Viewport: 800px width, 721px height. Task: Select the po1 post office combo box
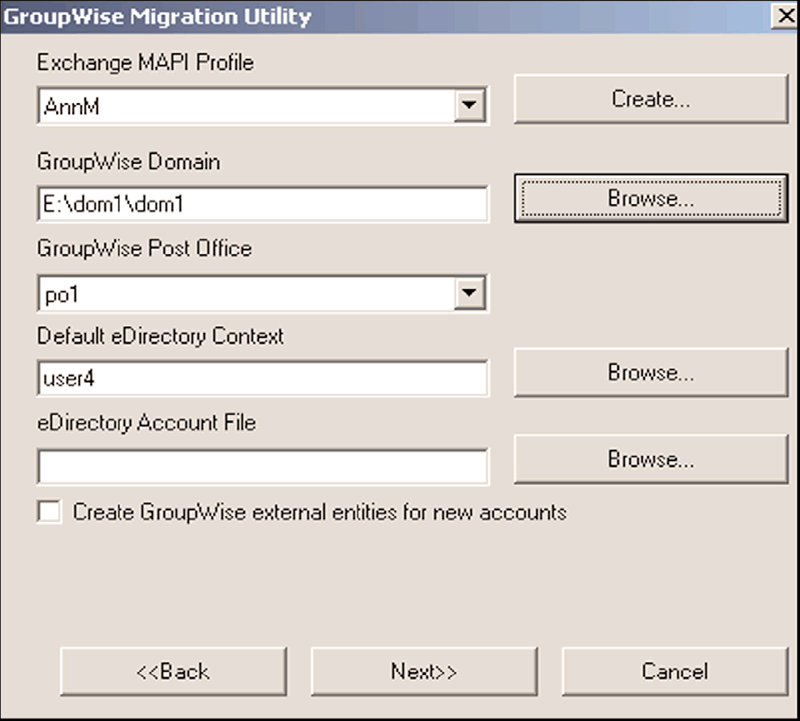pos(263,293)
